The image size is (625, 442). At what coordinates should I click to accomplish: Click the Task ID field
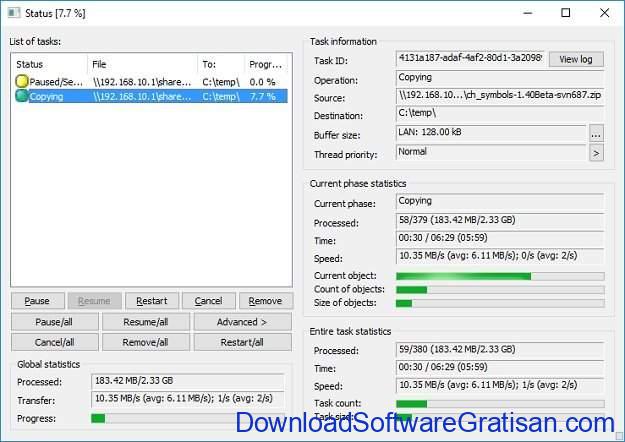pyautogui.click(x=470, y=59)
